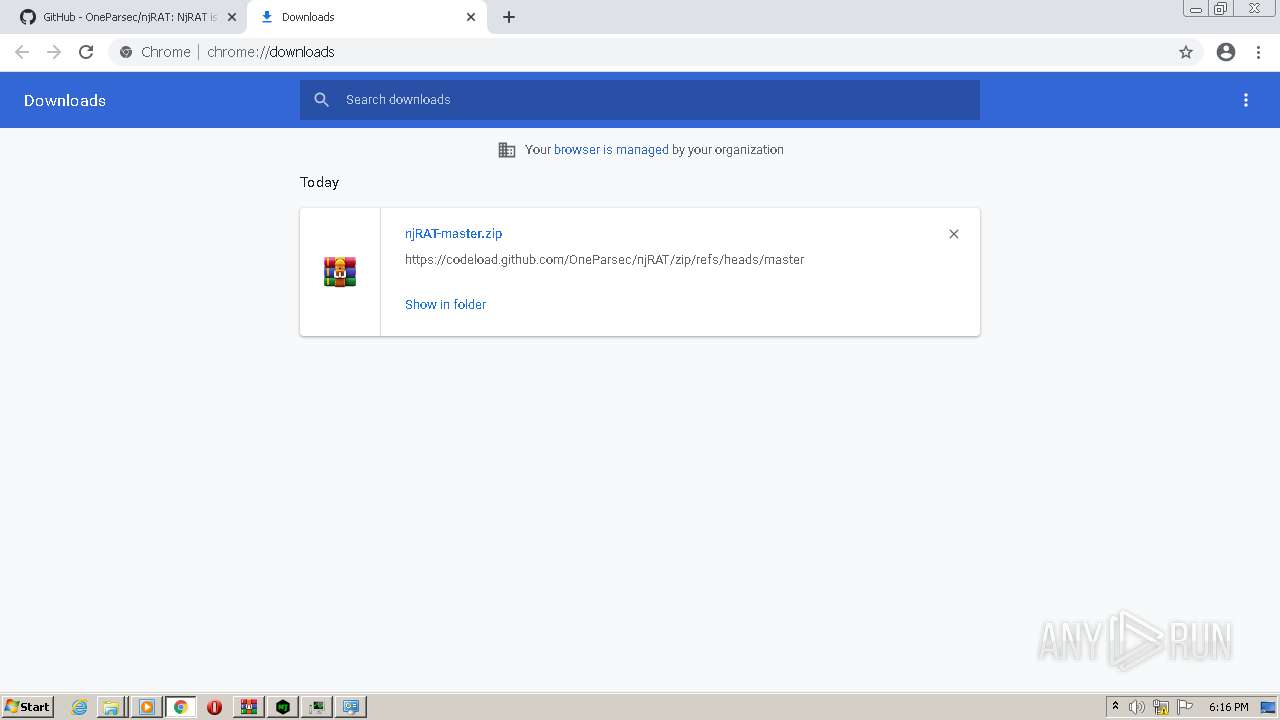Click the magnifier icon in search downloads
The width and height of the screenshot is (1280, 720).
coord(321,100)
